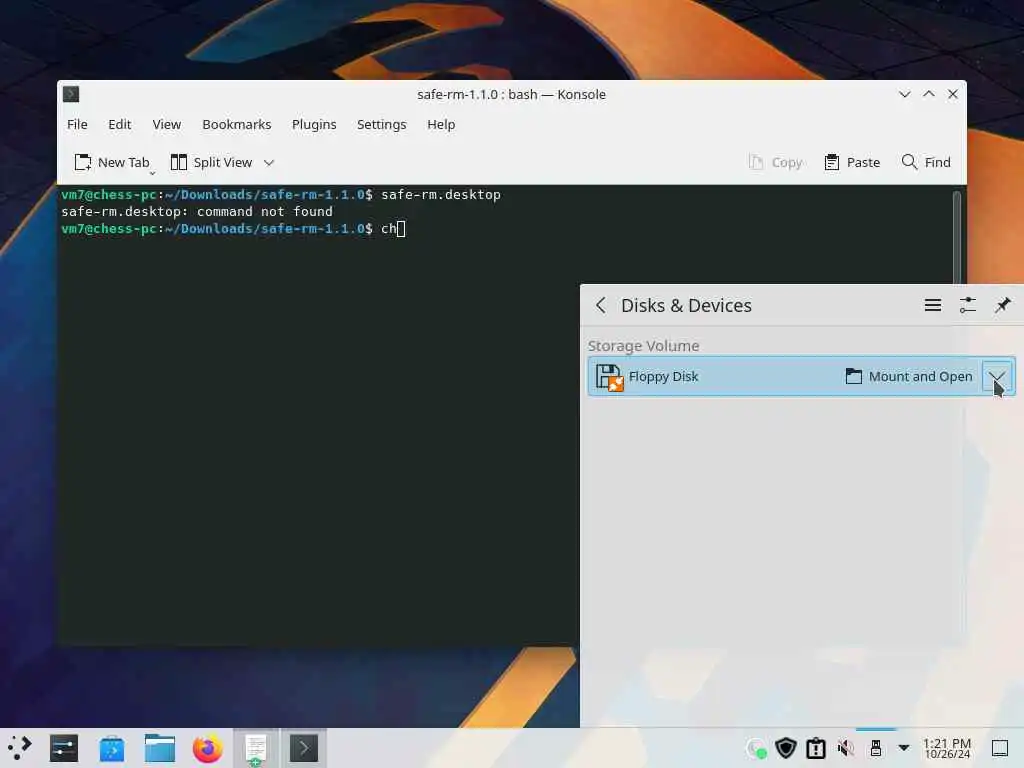Open Dolphin file manager from taskbar

(159, 748)
